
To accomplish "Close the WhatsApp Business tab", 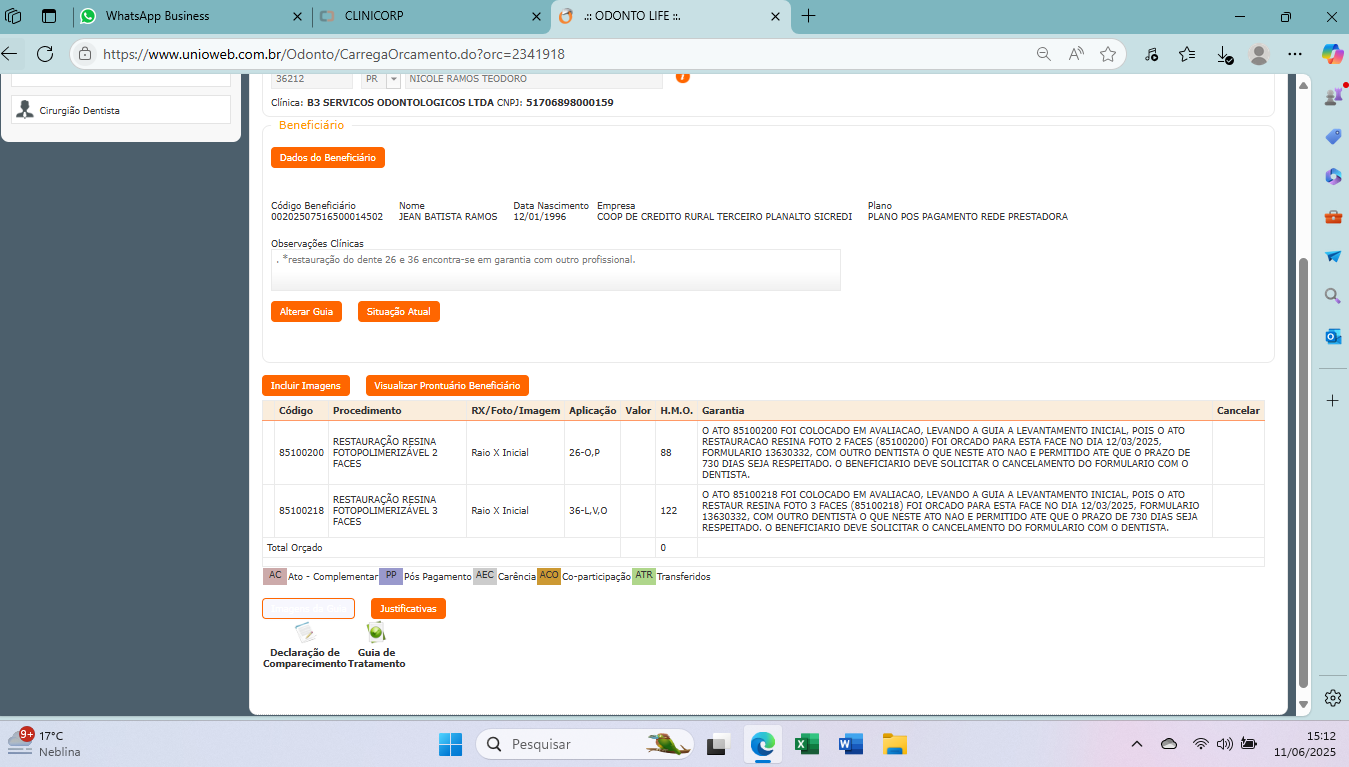I will click(296, 16).
